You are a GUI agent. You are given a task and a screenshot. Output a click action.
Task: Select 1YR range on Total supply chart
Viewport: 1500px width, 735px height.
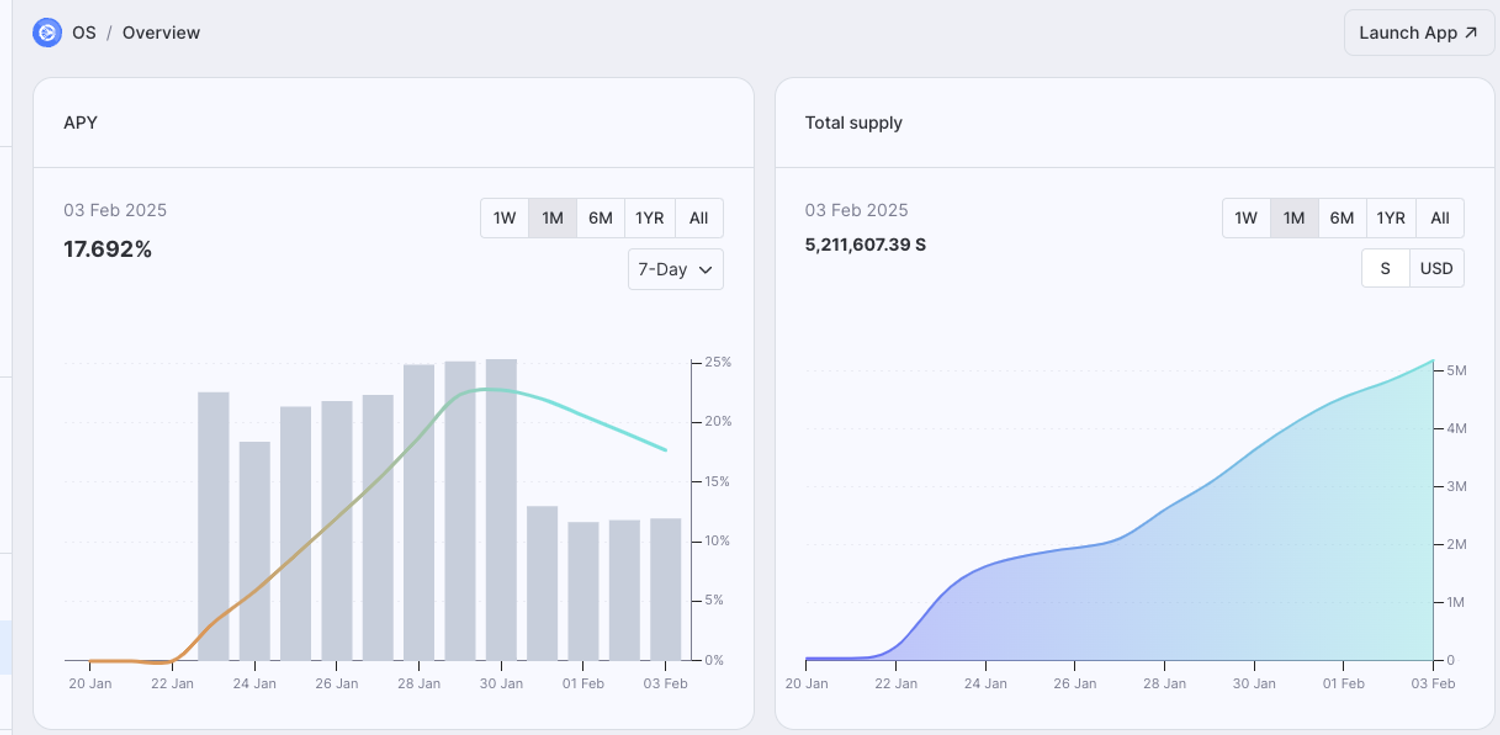1391,218
